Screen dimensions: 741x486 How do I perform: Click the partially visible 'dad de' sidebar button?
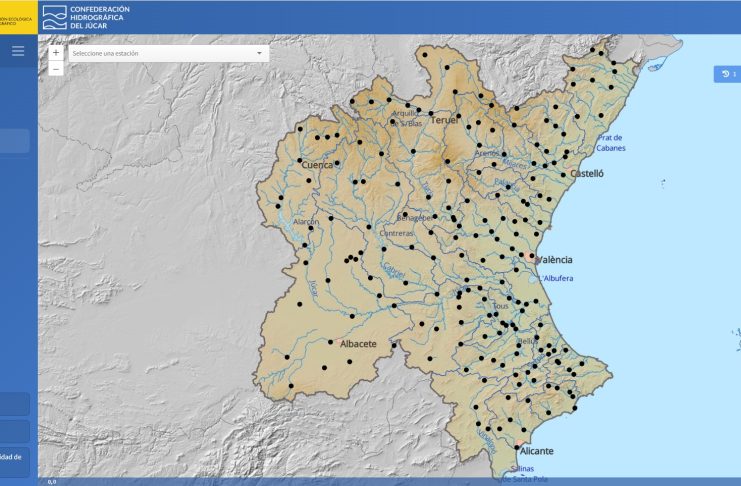[x=15, y=460]
